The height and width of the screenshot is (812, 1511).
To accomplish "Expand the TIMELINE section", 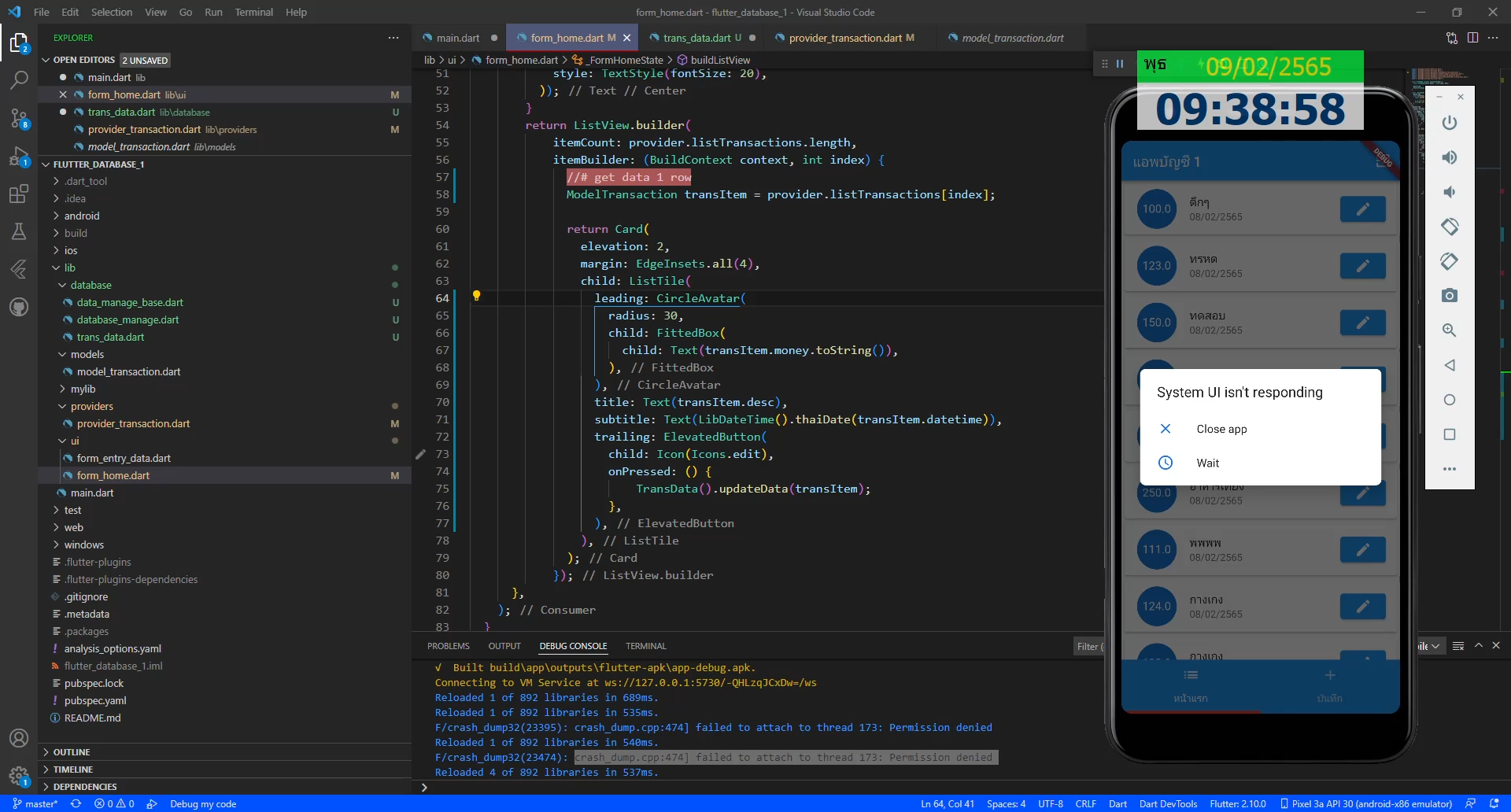I will click(x=72, y=770).
